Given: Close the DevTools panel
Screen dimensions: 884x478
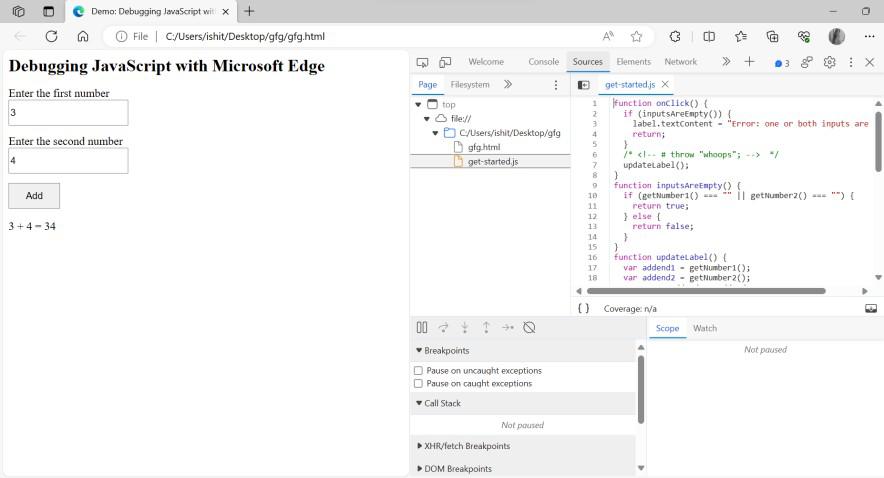Looking at the screenshot, I should [869, 62].
